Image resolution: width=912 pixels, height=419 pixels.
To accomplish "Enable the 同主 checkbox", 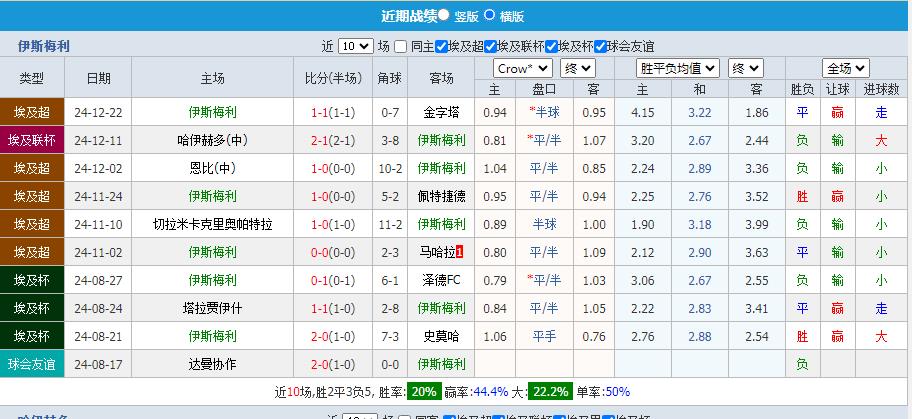I will [401, 46].
